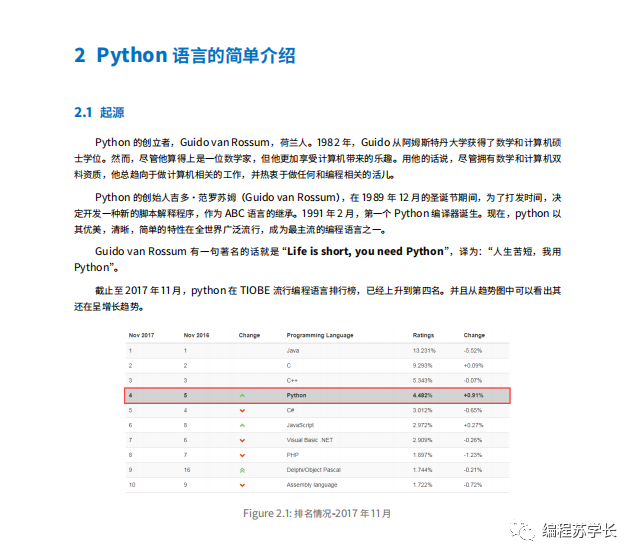Click the rating value "13.231%"
Screen dimensions: 637x559
[x=424, y=351]
